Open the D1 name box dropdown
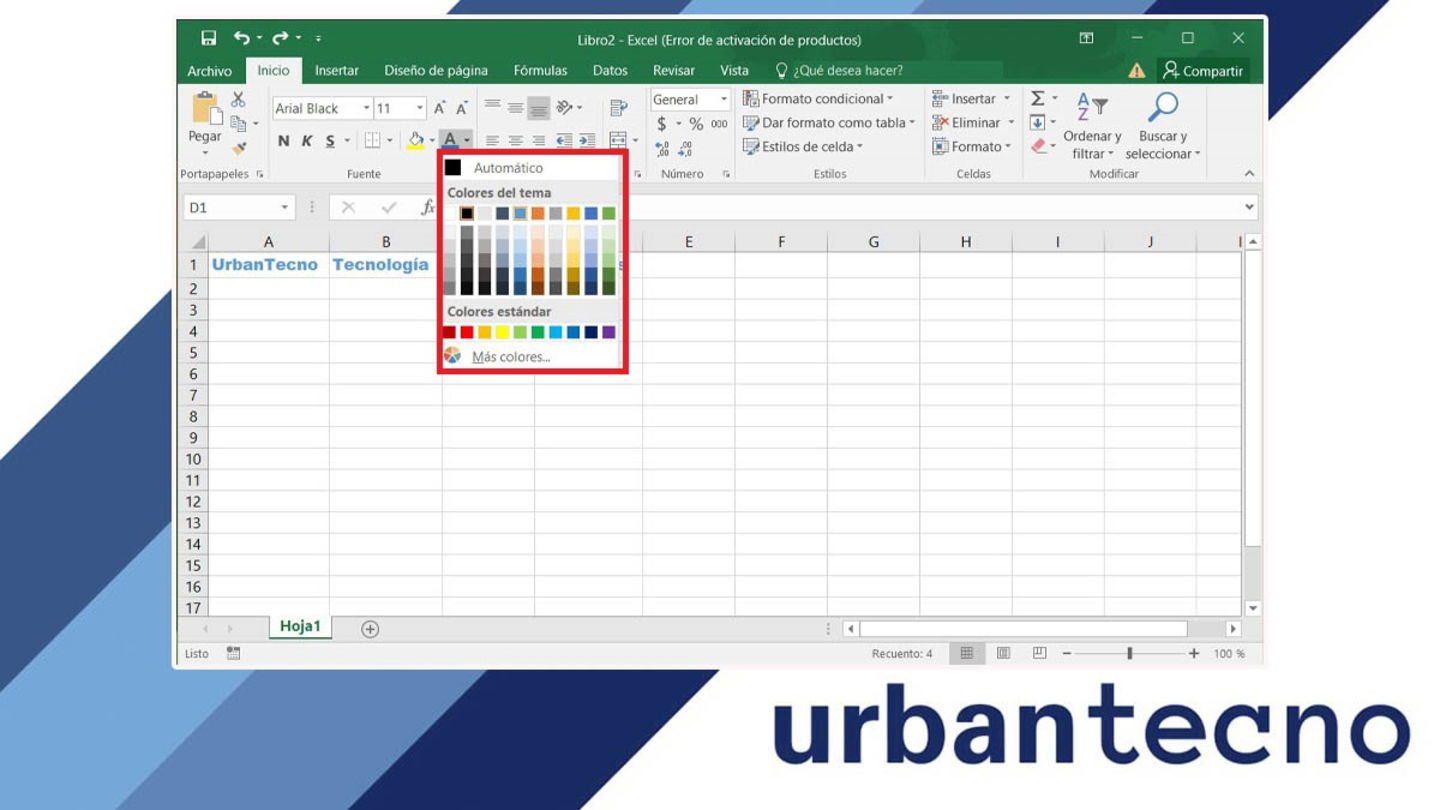Viewport: 1440px width, 810px height. [285, 207]
